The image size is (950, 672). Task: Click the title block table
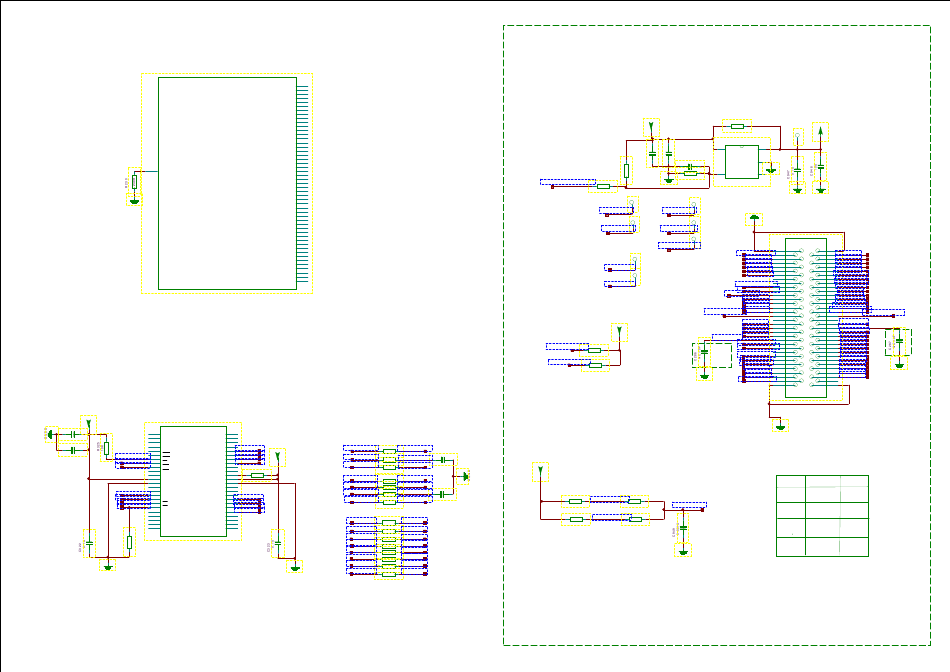(x=822, y=516)
